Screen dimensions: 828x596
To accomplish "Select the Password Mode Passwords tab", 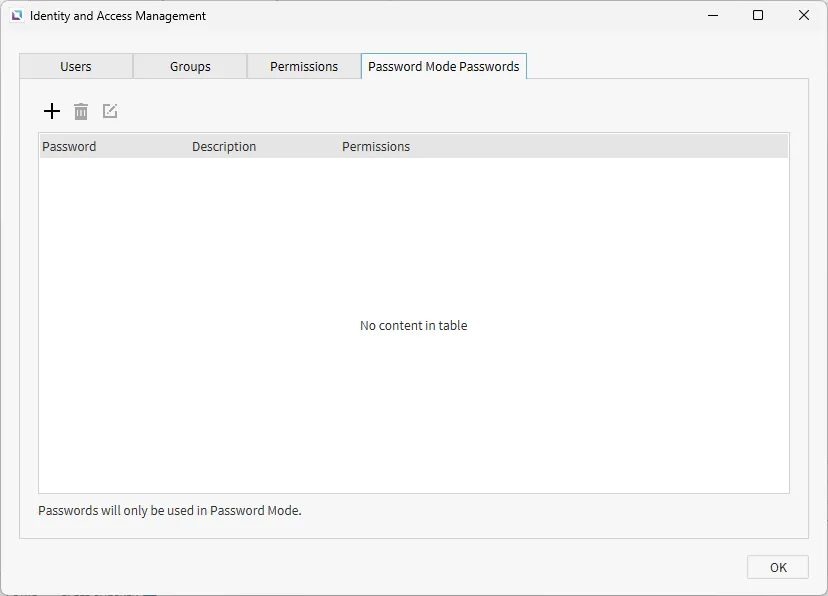I will [x=444, y=67].
